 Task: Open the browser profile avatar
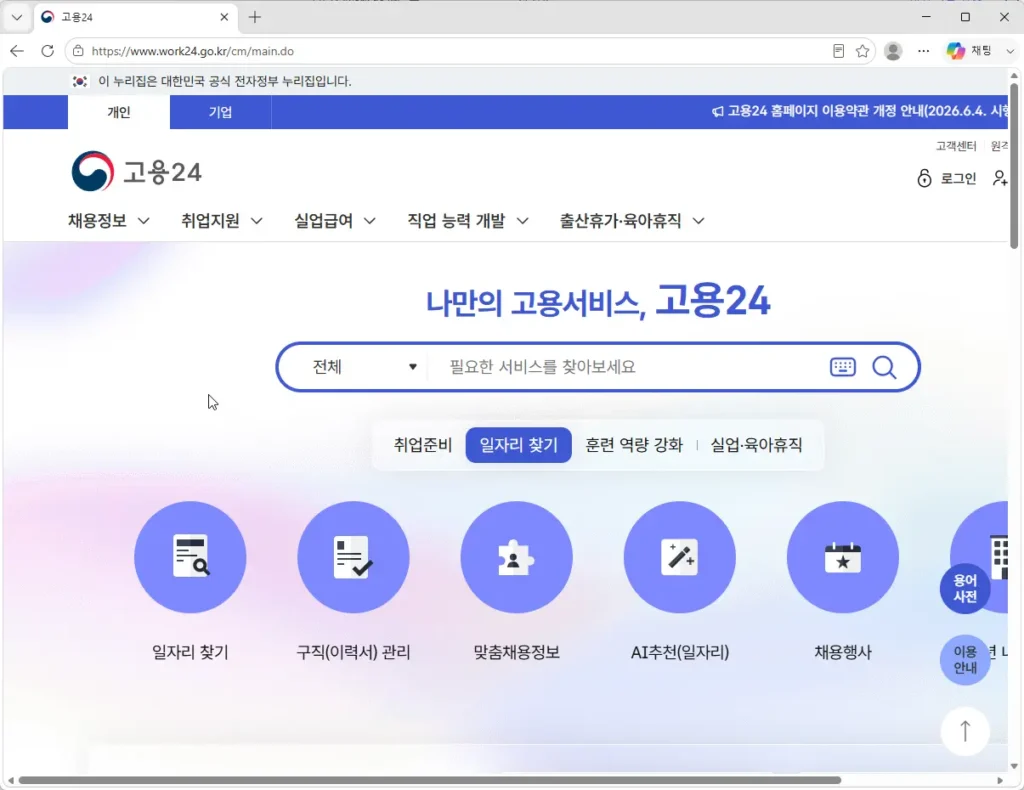(893, 51)
